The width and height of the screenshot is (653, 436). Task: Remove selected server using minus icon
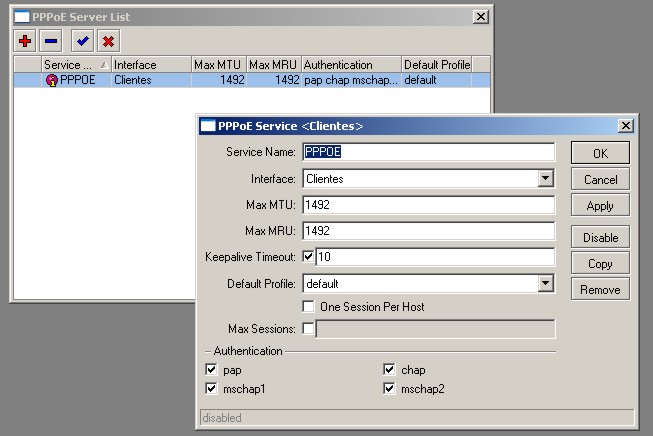[x=51, y=41]
